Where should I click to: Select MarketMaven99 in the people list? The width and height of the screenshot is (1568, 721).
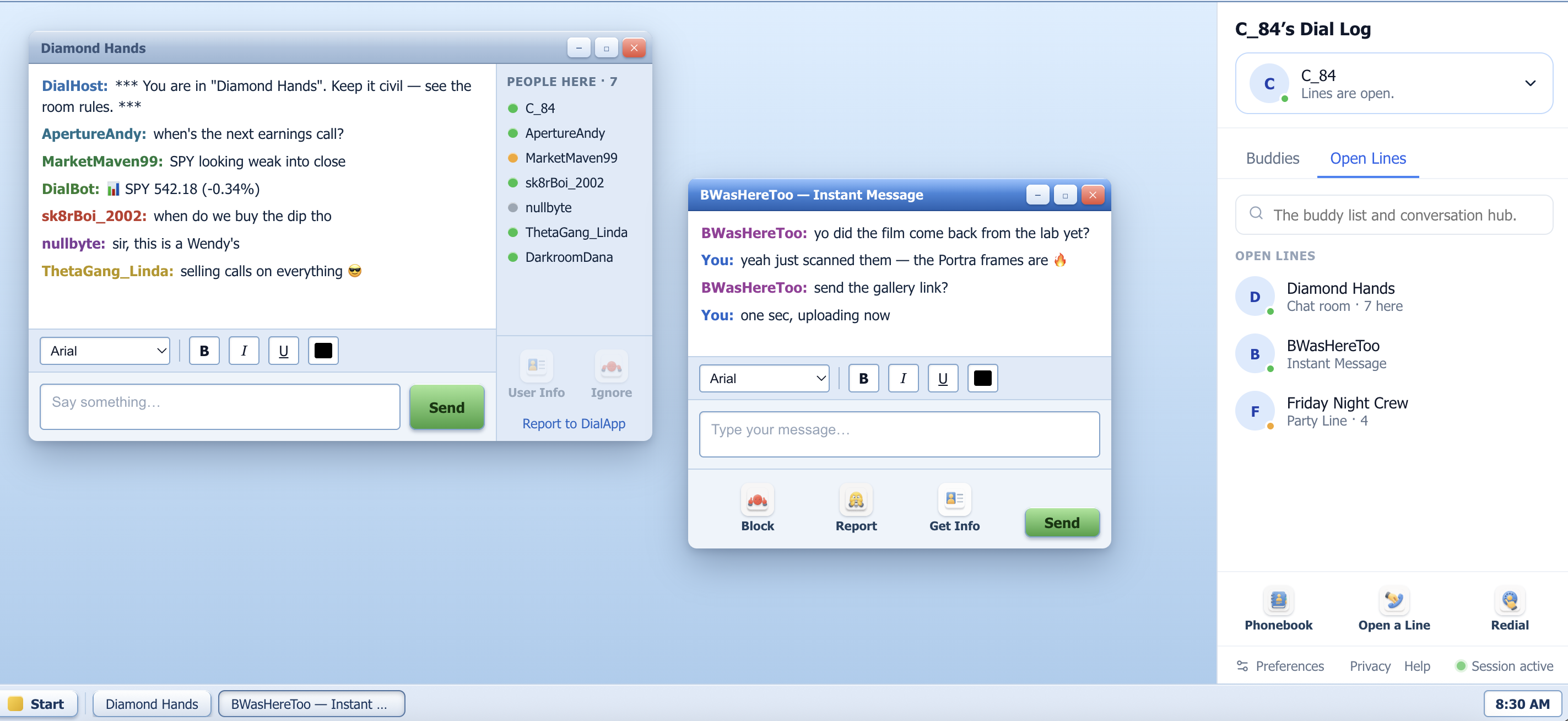click(x=570, y=158)
